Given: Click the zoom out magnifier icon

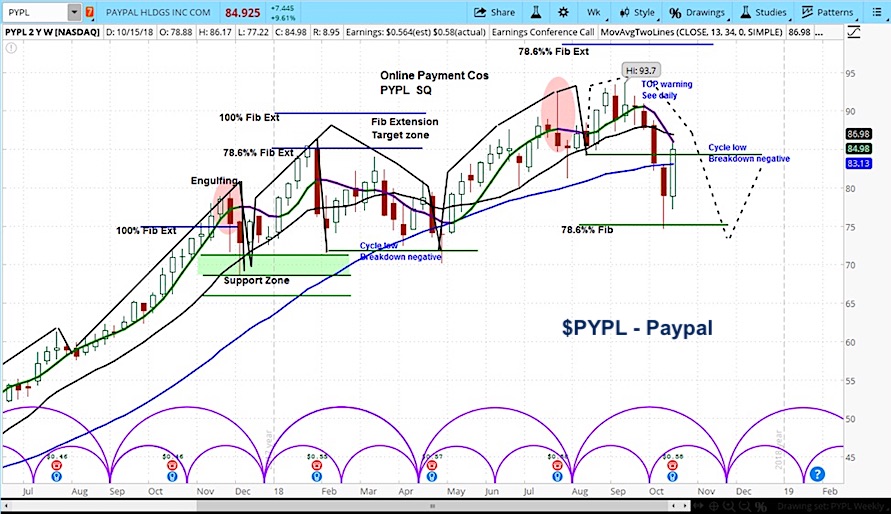Looking at the screenshot, I should (746, 506).
